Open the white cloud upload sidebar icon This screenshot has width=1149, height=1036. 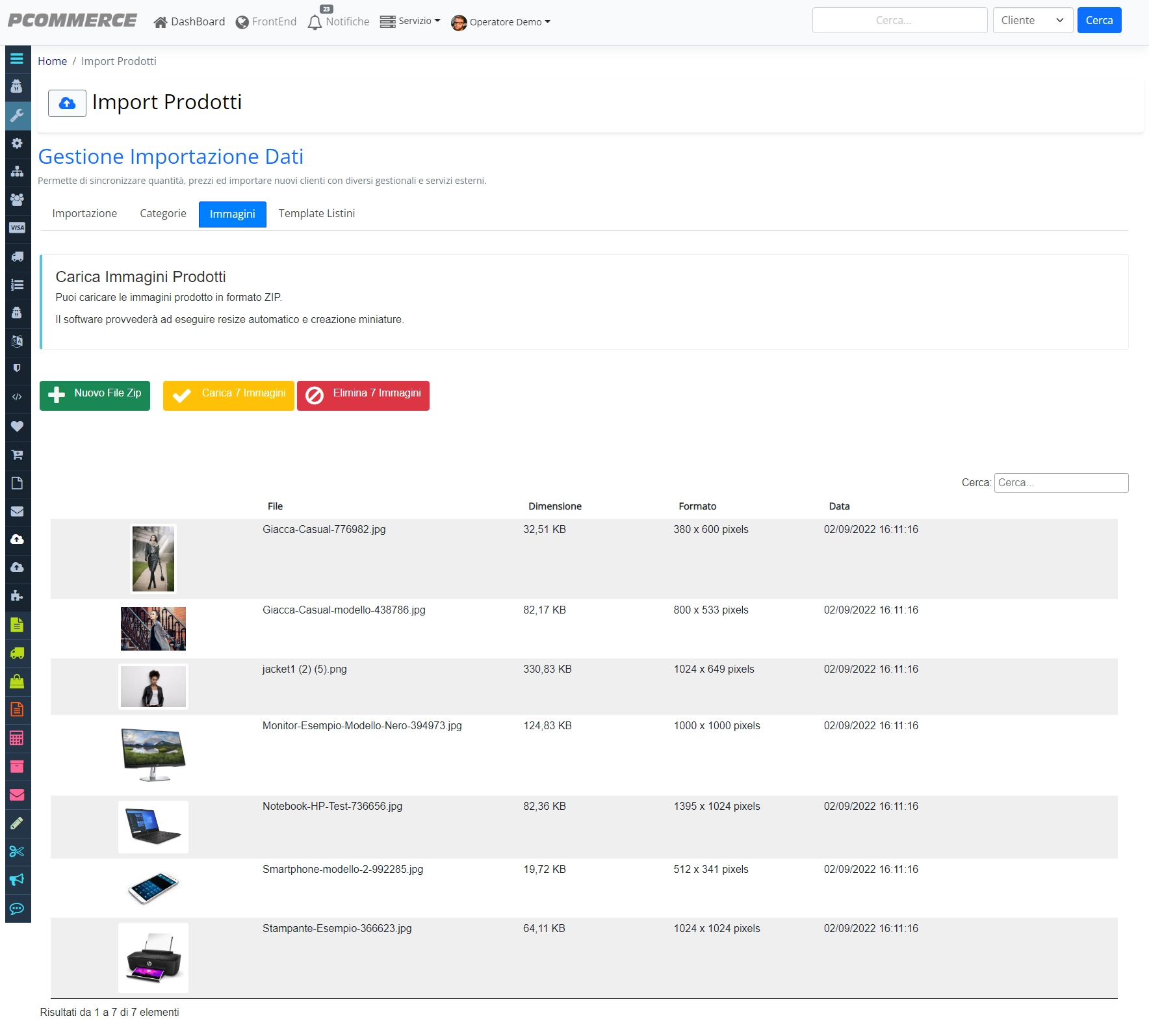17,539
